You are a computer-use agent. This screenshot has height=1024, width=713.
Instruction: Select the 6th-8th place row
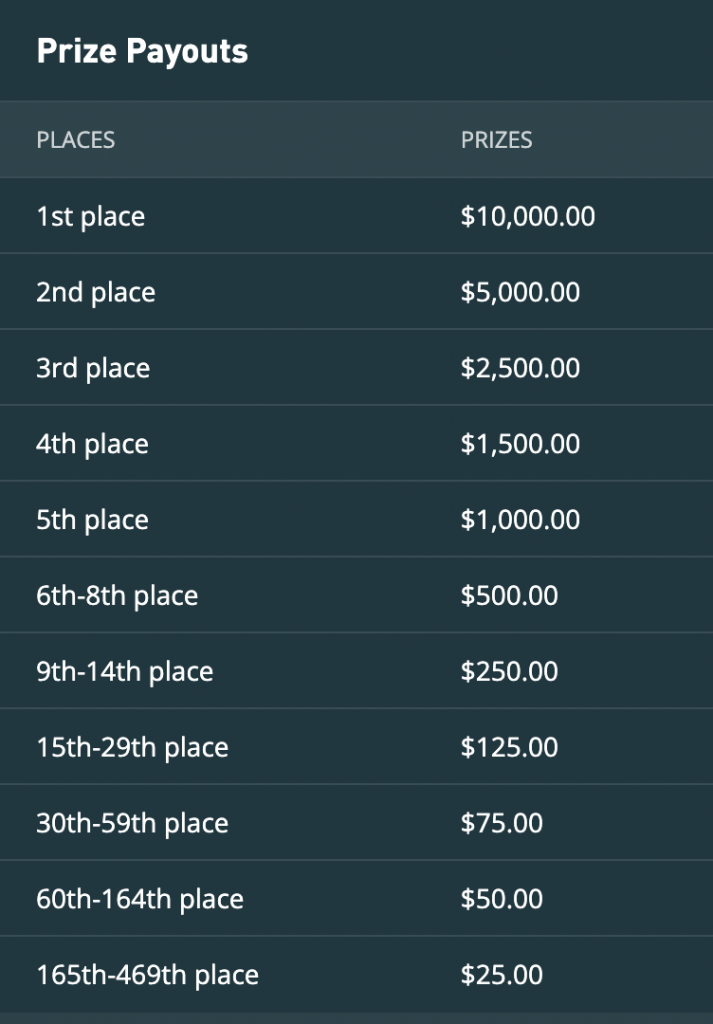(x=356, y=594)
